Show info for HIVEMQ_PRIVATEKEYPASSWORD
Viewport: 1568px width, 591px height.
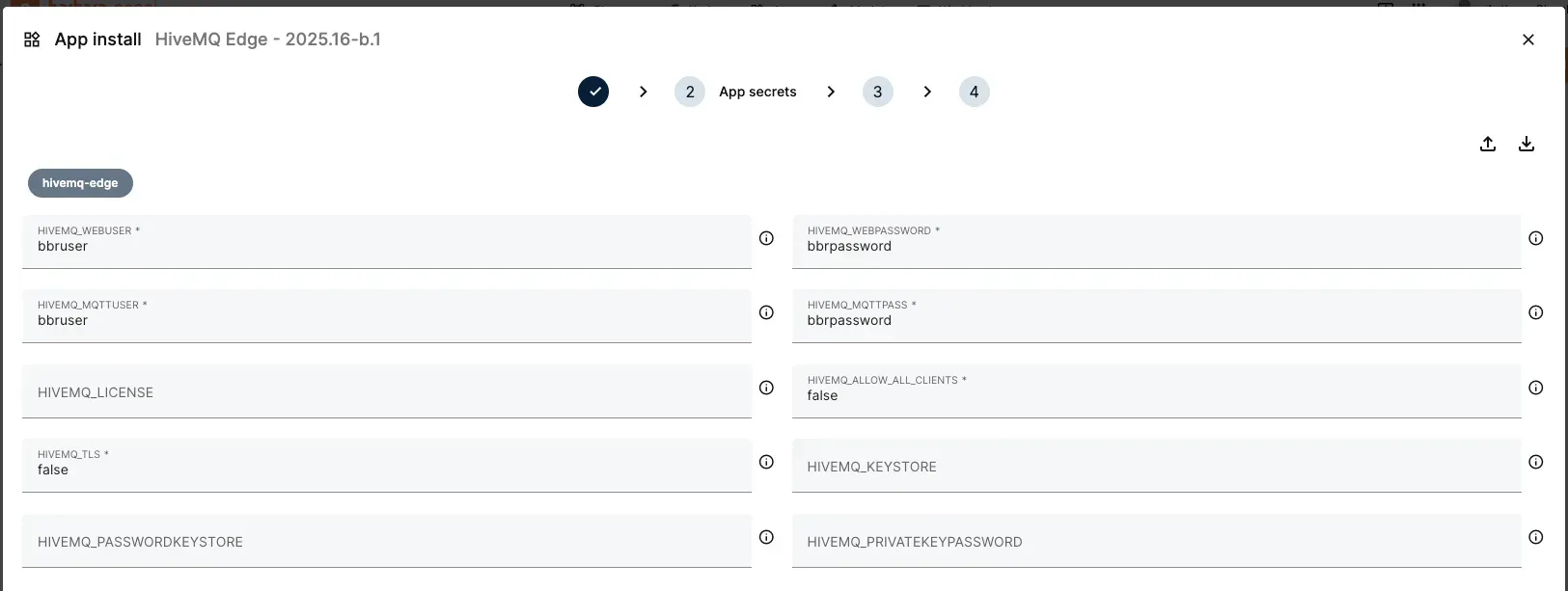1536,537
